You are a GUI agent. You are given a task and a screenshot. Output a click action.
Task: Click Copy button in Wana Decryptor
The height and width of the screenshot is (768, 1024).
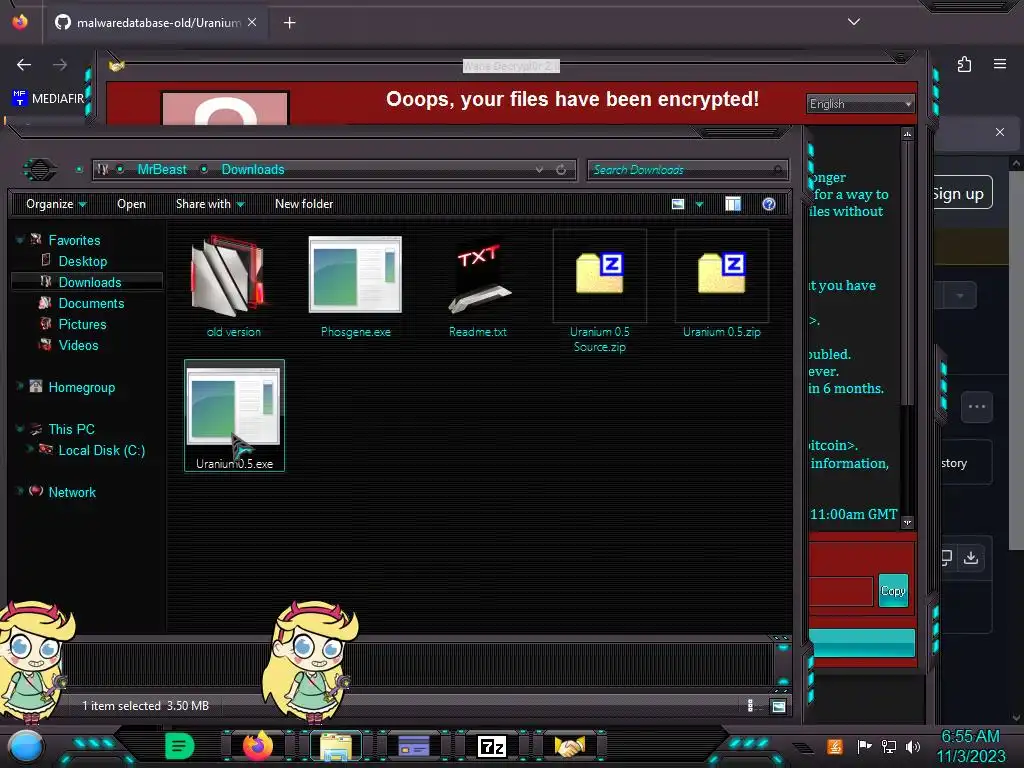893,591
